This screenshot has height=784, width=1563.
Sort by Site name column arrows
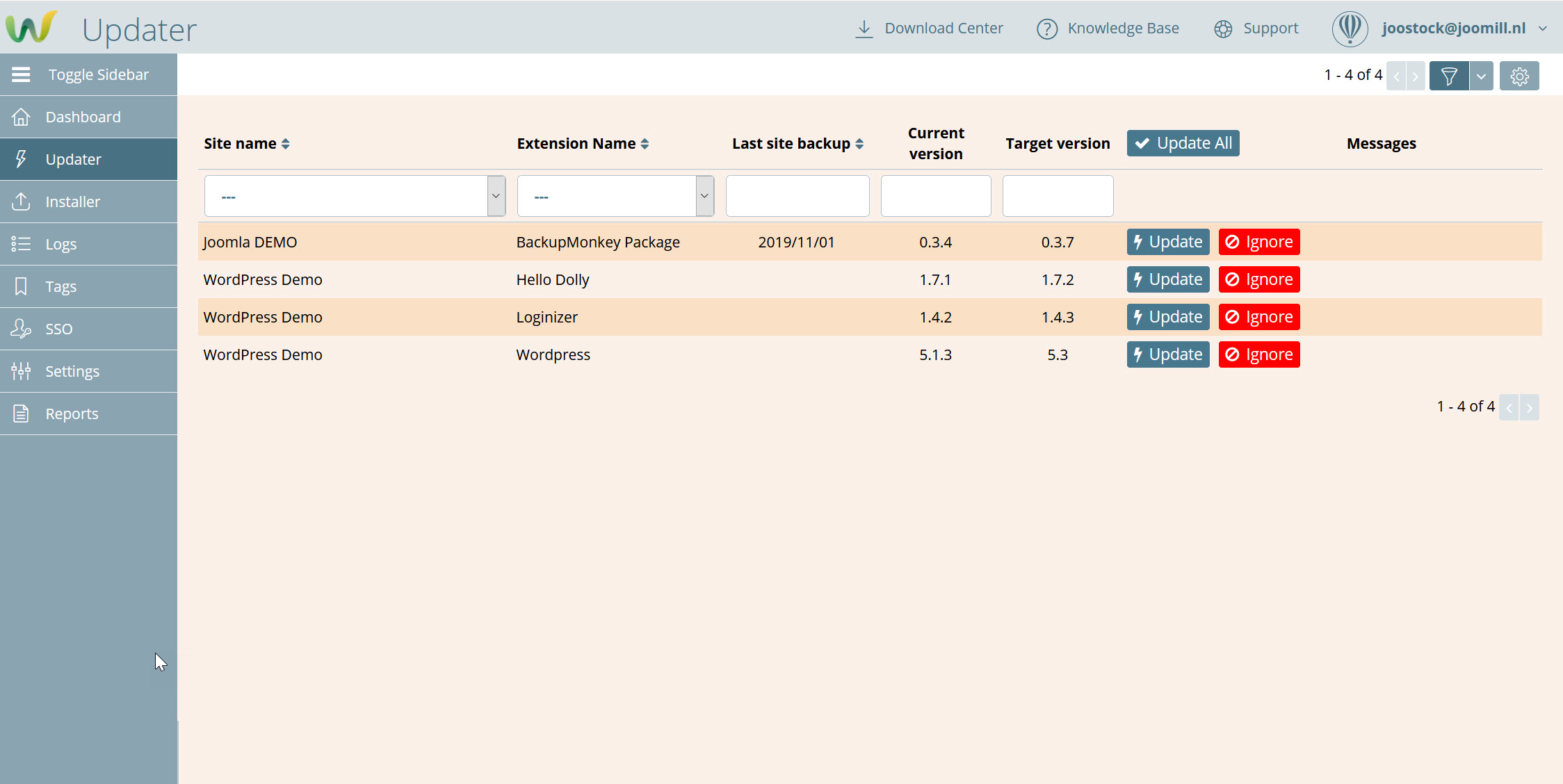point(285,144)
